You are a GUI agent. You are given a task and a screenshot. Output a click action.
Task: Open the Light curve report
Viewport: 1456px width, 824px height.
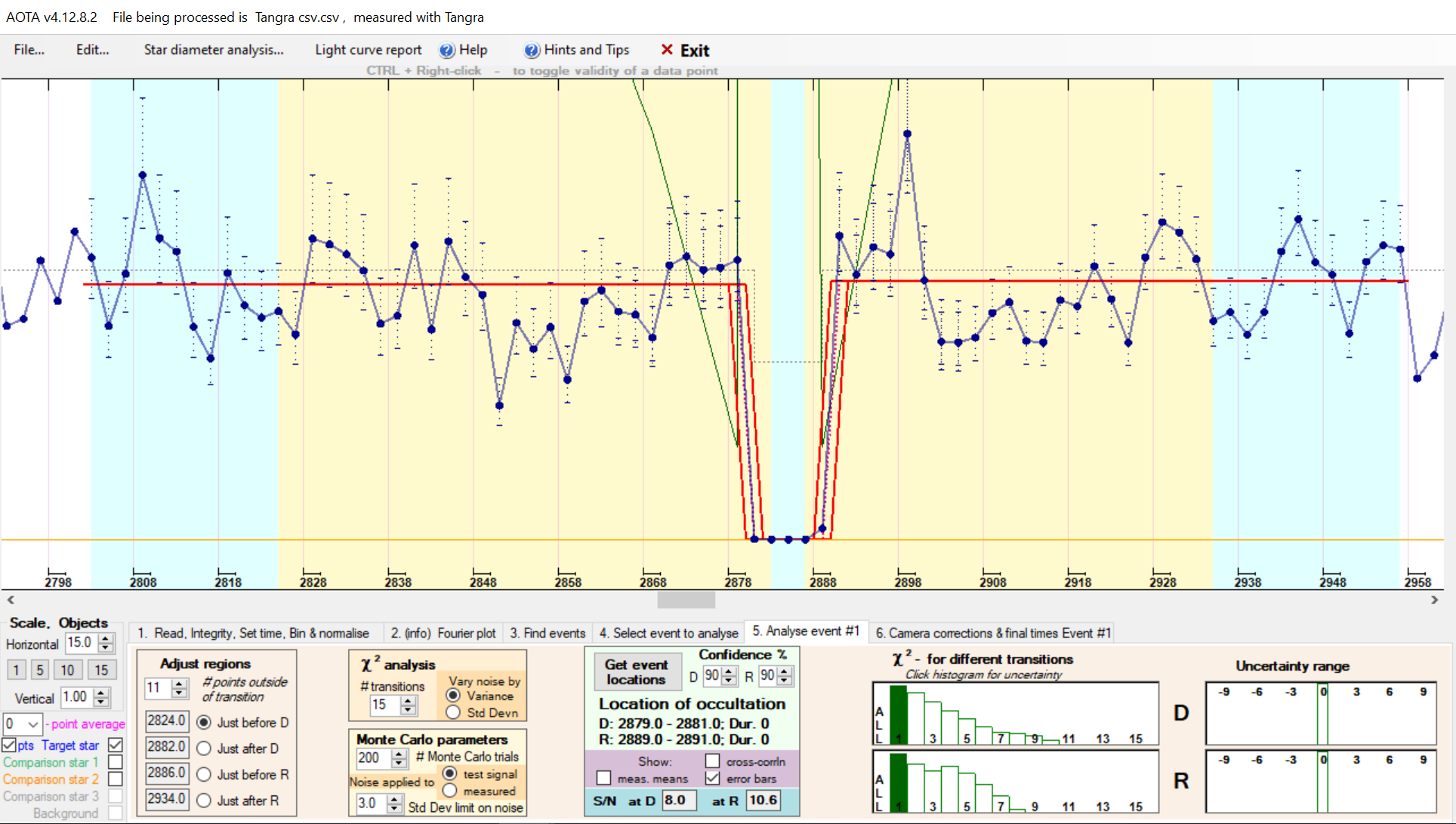(368, 50)
